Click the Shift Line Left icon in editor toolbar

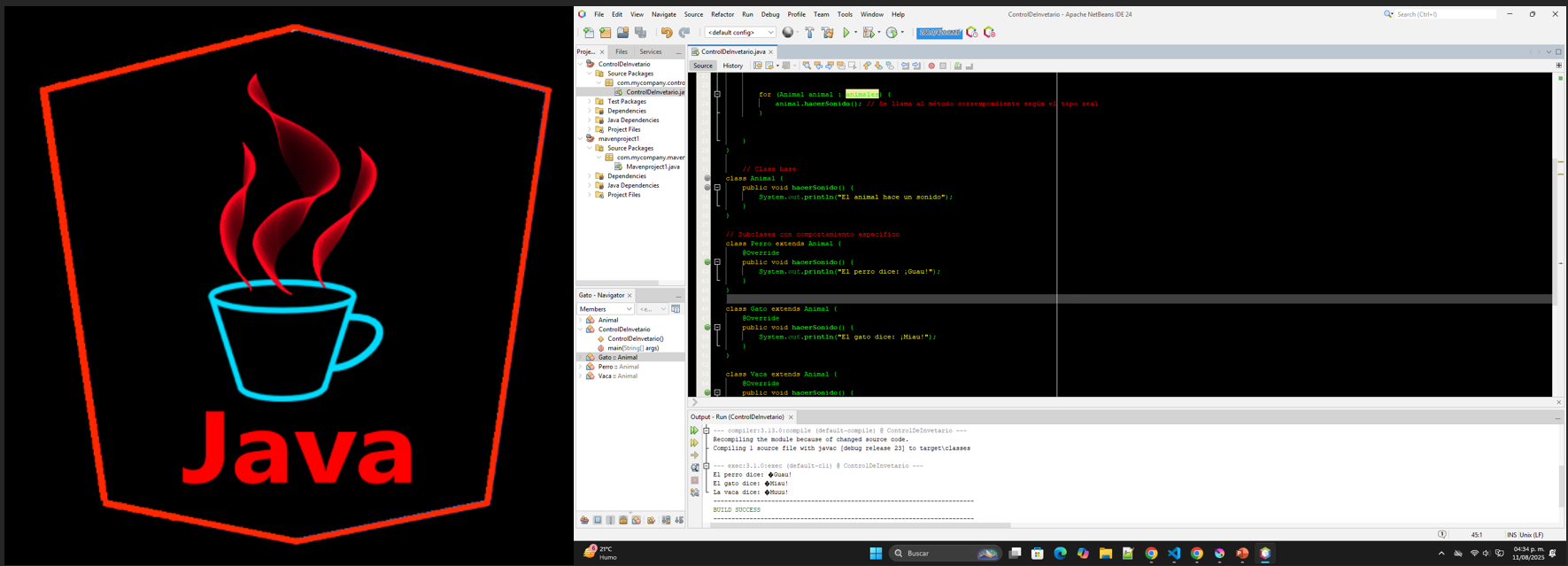[905, 66]
